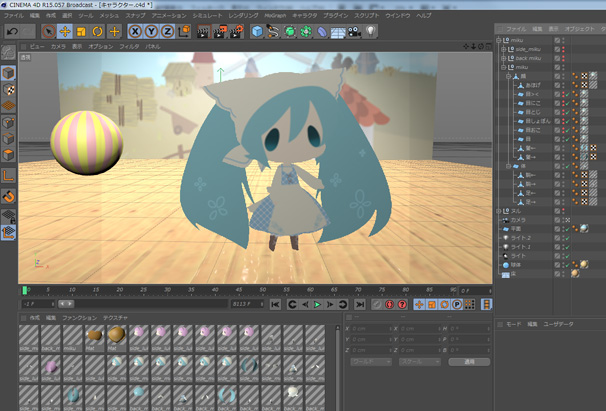Image resolution: width=606 pixels, height=411 pixels.
Task: Toggle layer checkbox of side_miku row
Action: [557, 49]
